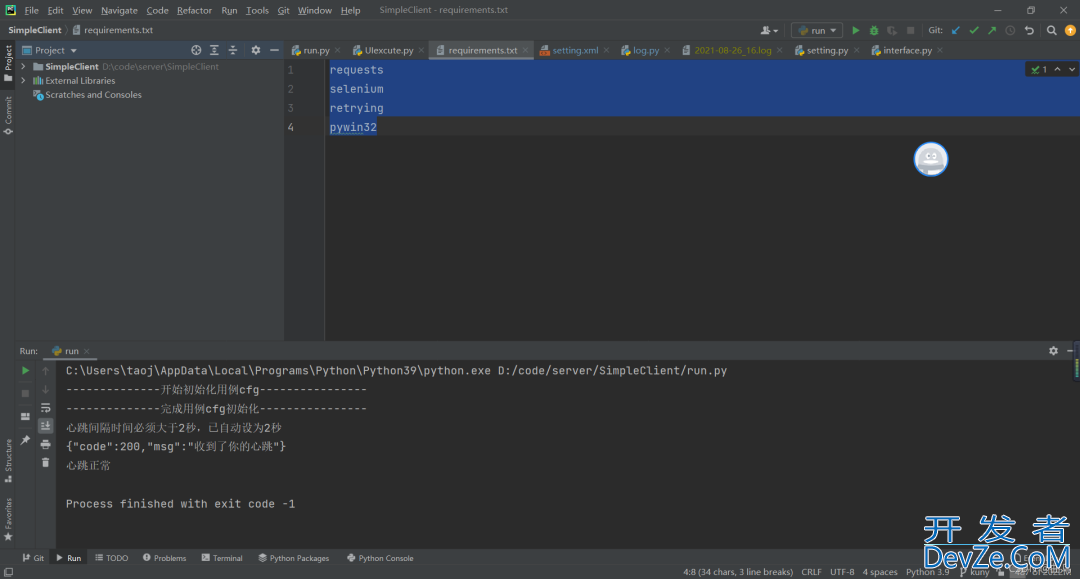
Task: Open the Python Console tool window
Action: 380,558
